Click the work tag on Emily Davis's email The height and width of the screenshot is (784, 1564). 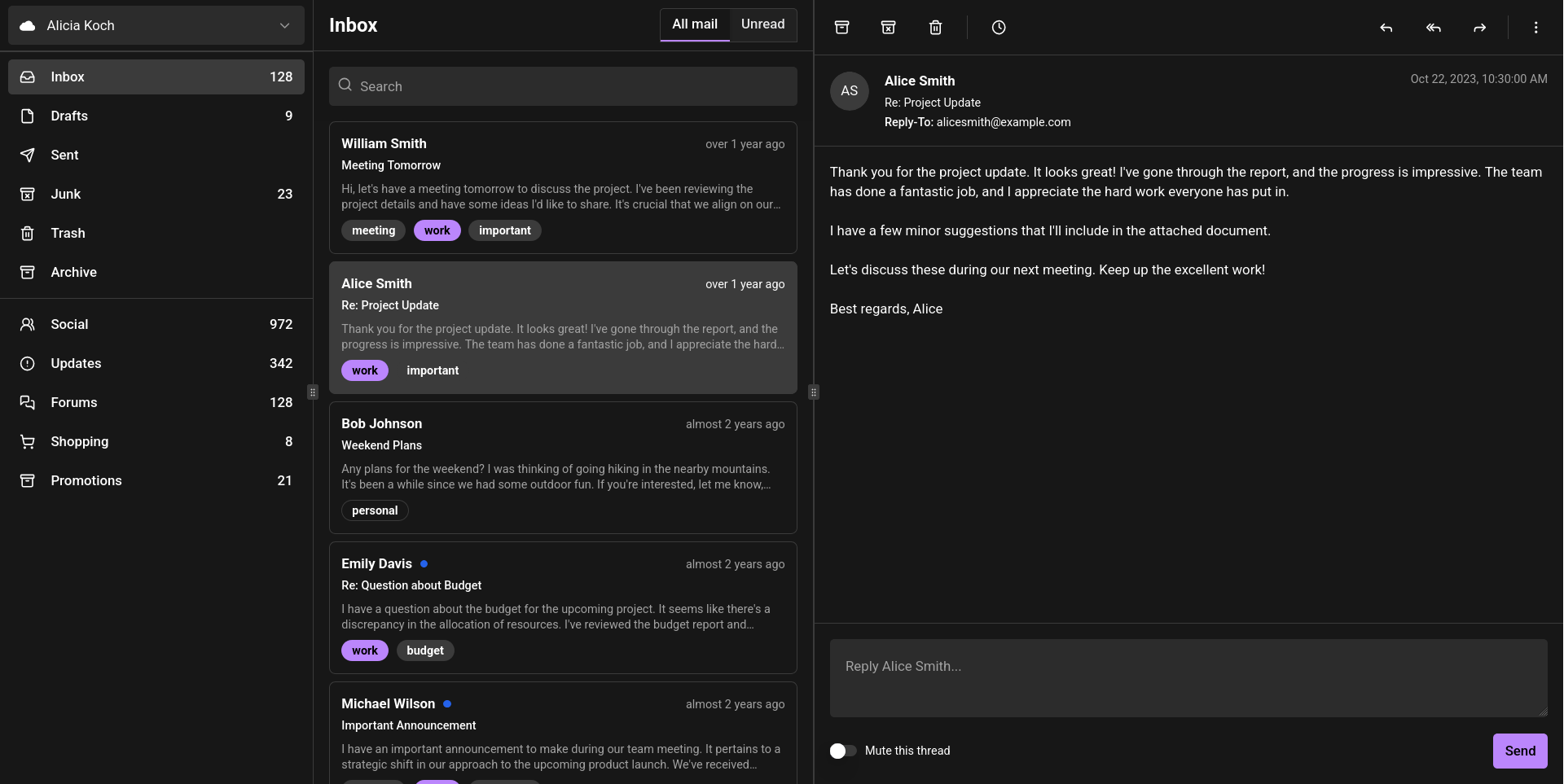(x=365, y=650)
